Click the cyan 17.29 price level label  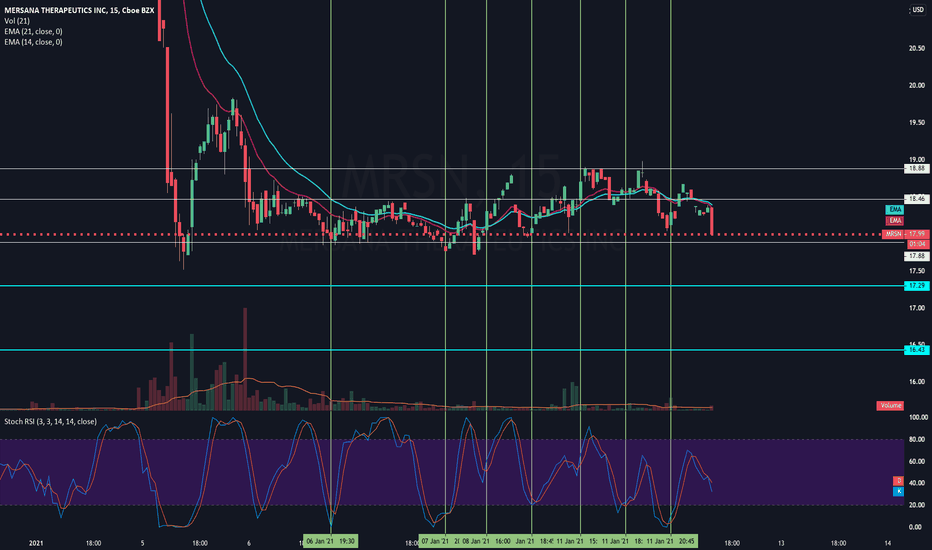click(917, 286)
